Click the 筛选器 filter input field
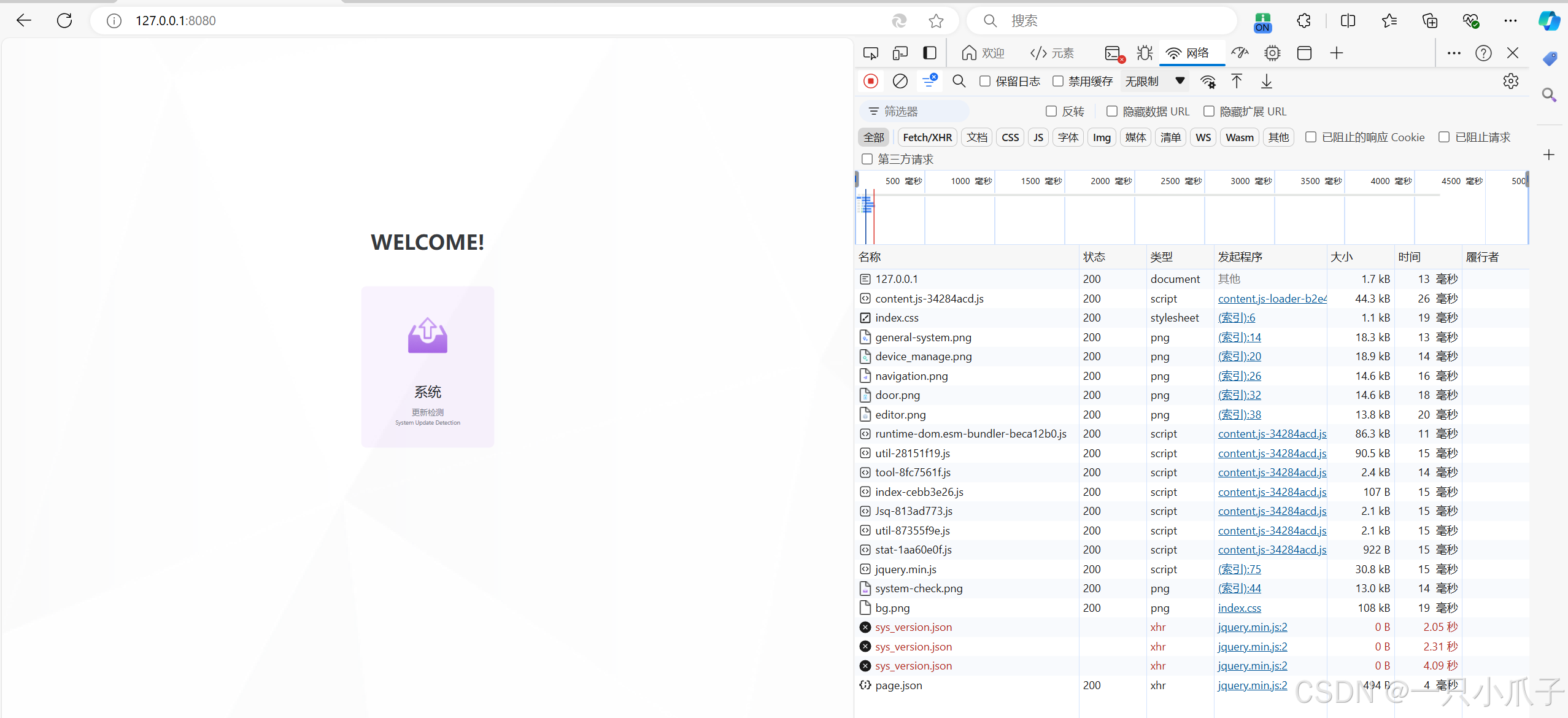Screen dimensions: 1568x718 [x=917, y=112]
